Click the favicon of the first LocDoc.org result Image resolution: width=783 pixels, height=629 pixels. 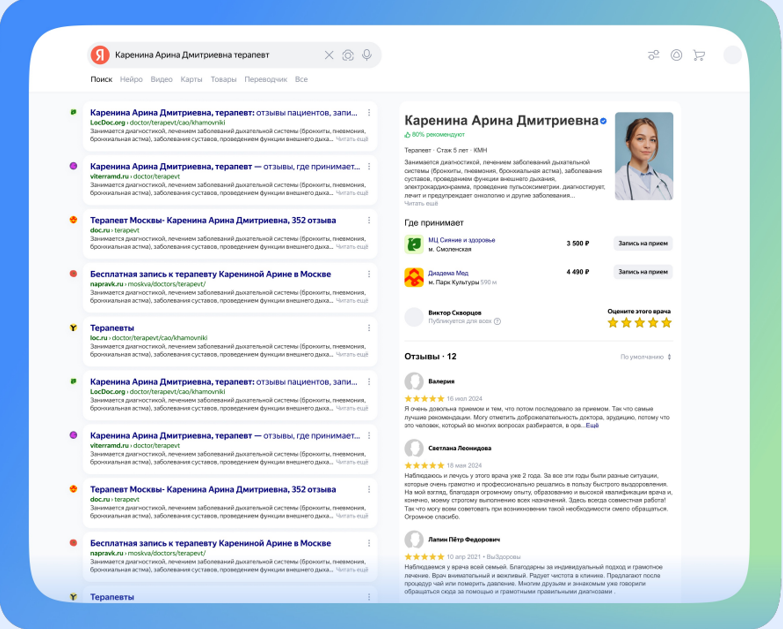click(73, 112)
